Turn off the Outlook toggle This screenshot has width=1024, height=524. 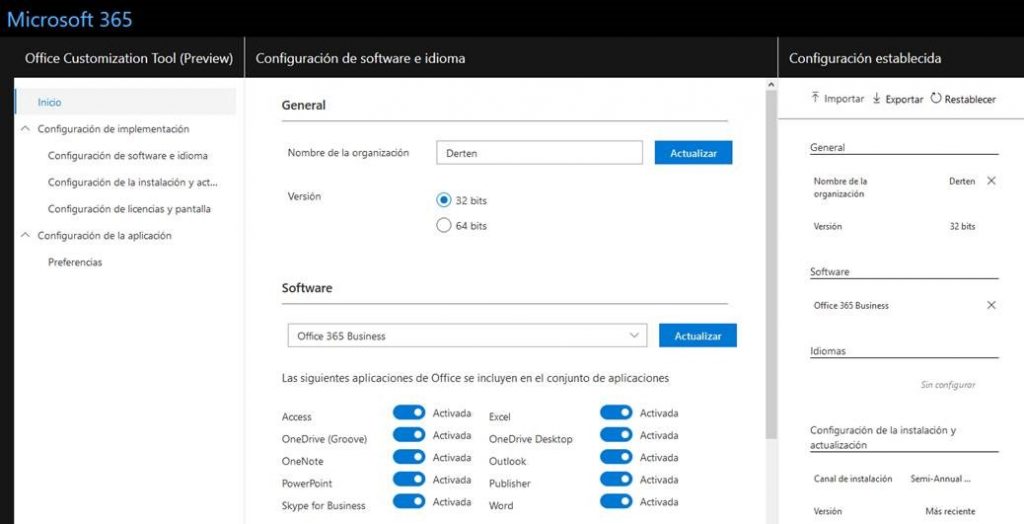click(616, 457)
